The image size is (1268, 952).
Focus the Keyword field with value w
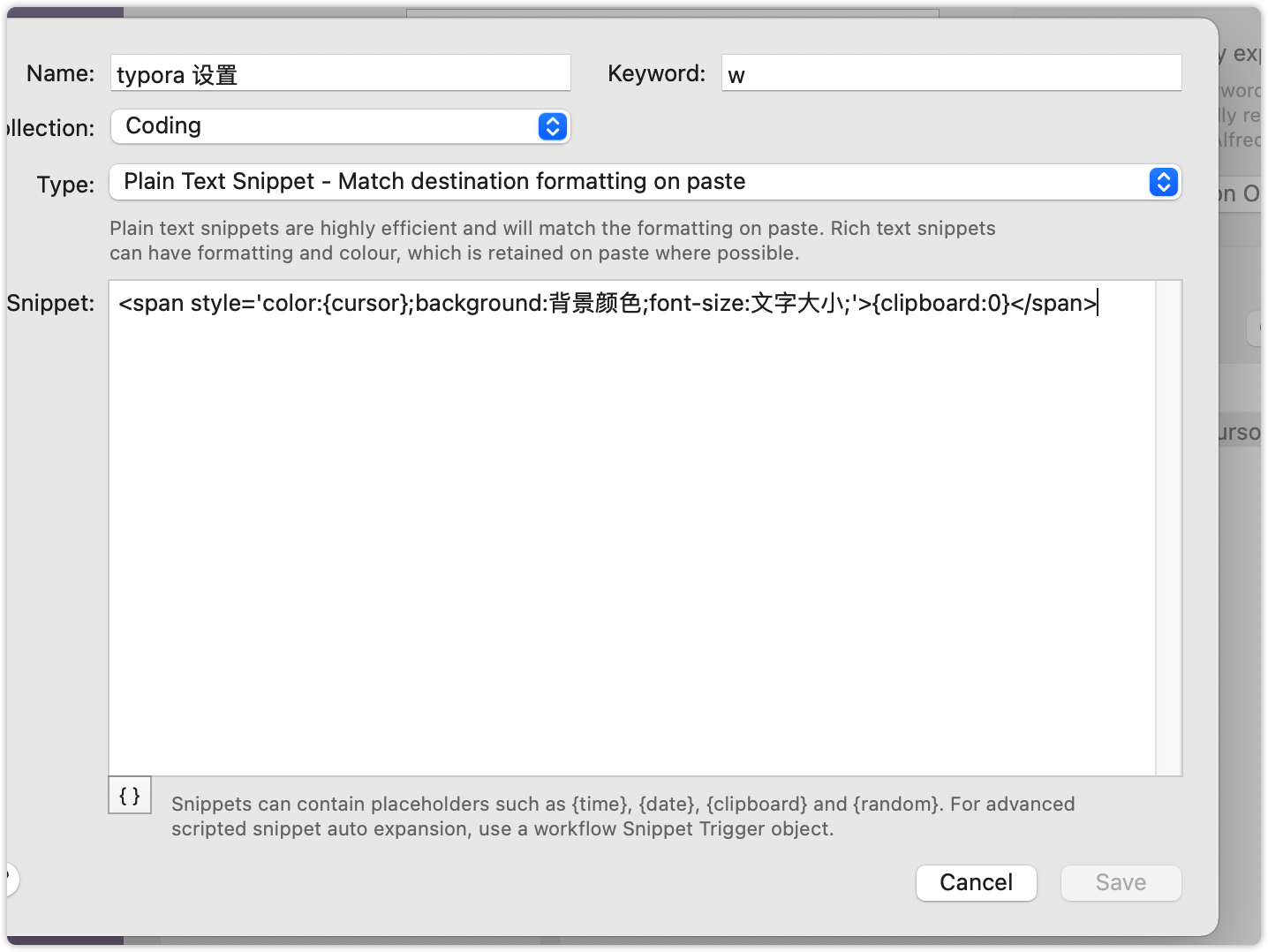coord(951,73)
